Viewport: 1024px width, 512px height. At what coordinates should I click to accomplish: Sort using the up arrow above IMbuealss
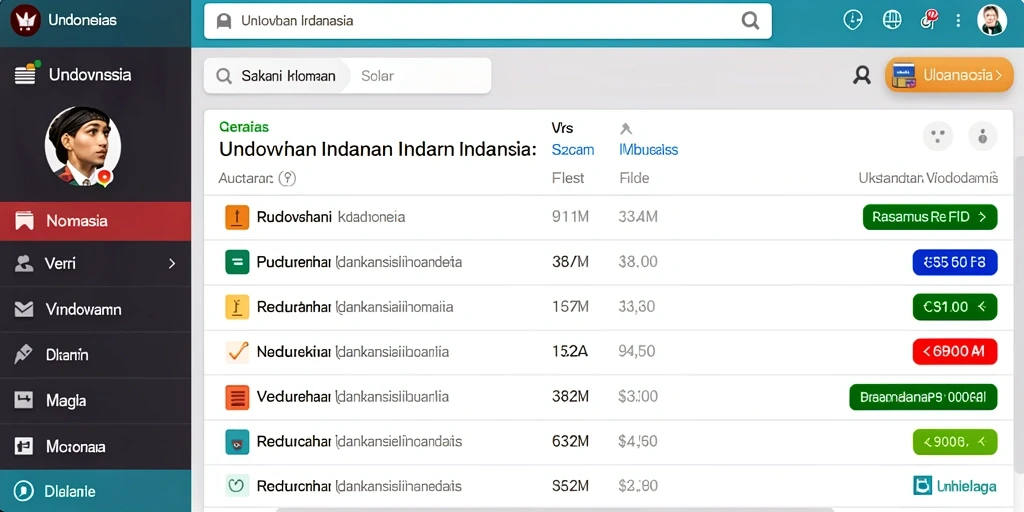[626, 129]
